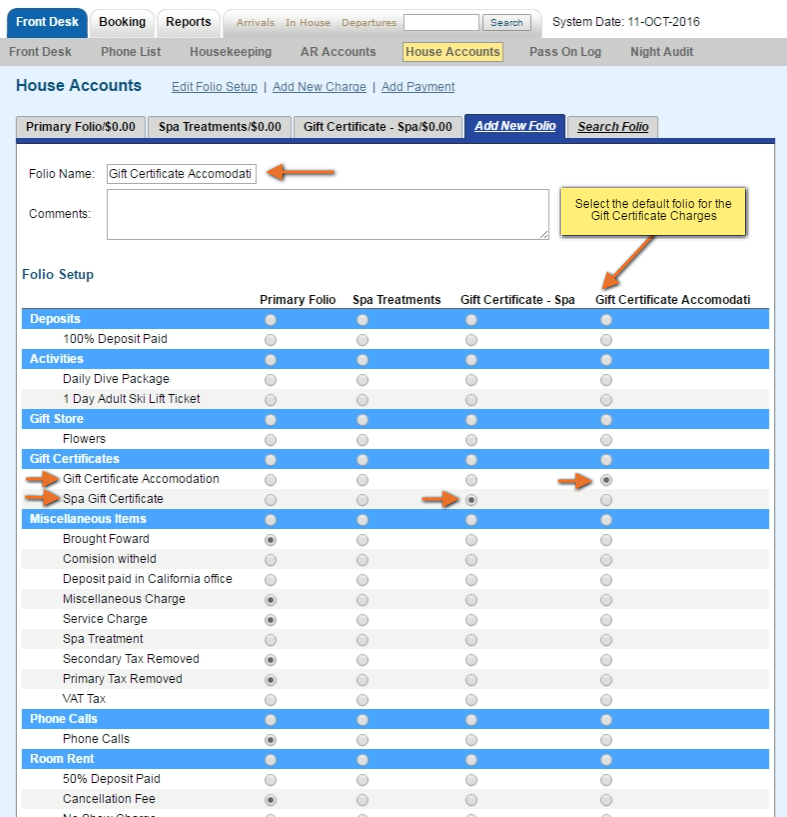The image size is (787, 817).
Task: Select Gift Certificate - Spa for Cancellation Fee
Action: pyautogui.click(x=471, y=800)
